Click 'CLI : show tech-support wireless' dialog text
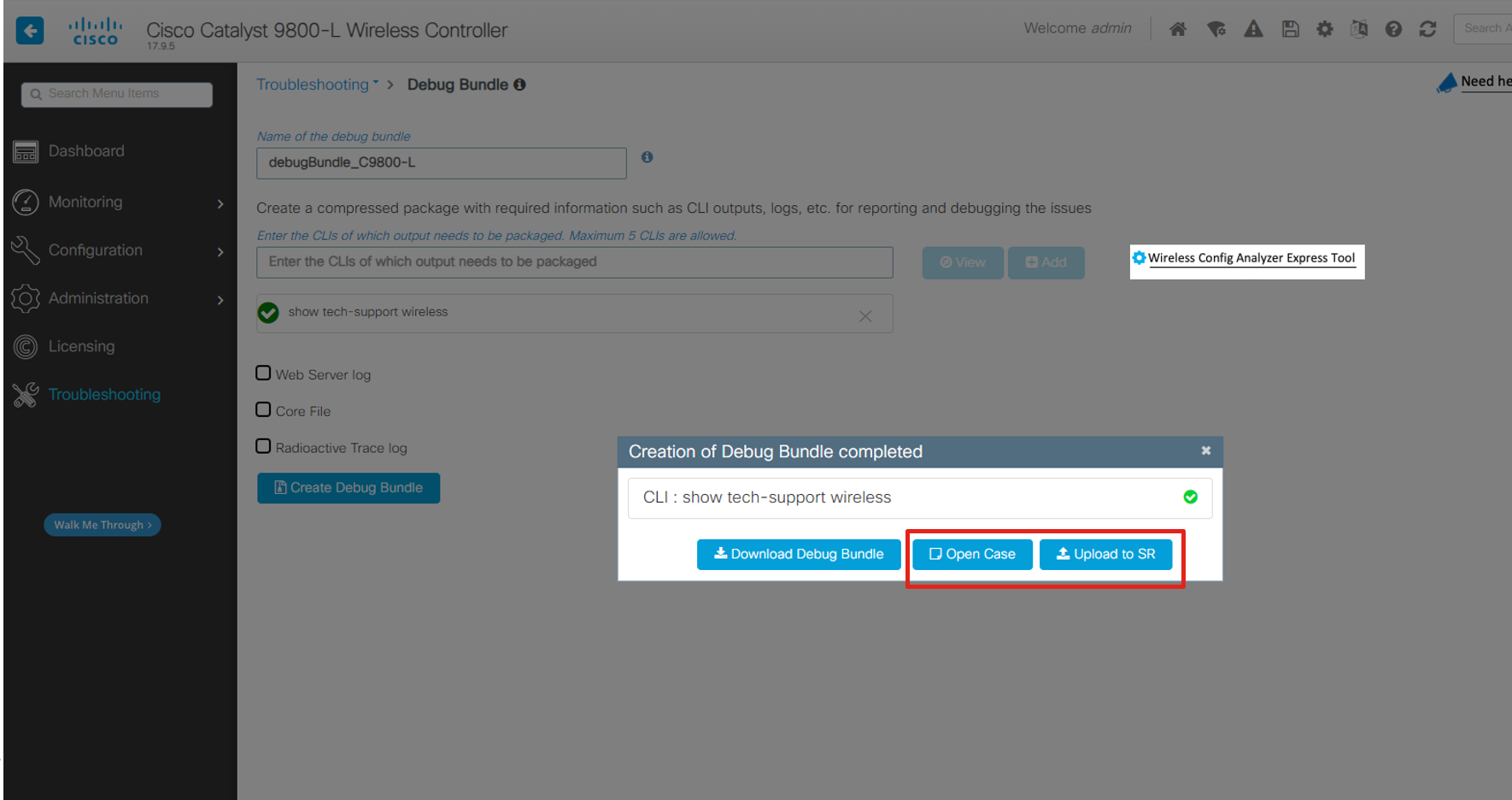 (767, 497)
